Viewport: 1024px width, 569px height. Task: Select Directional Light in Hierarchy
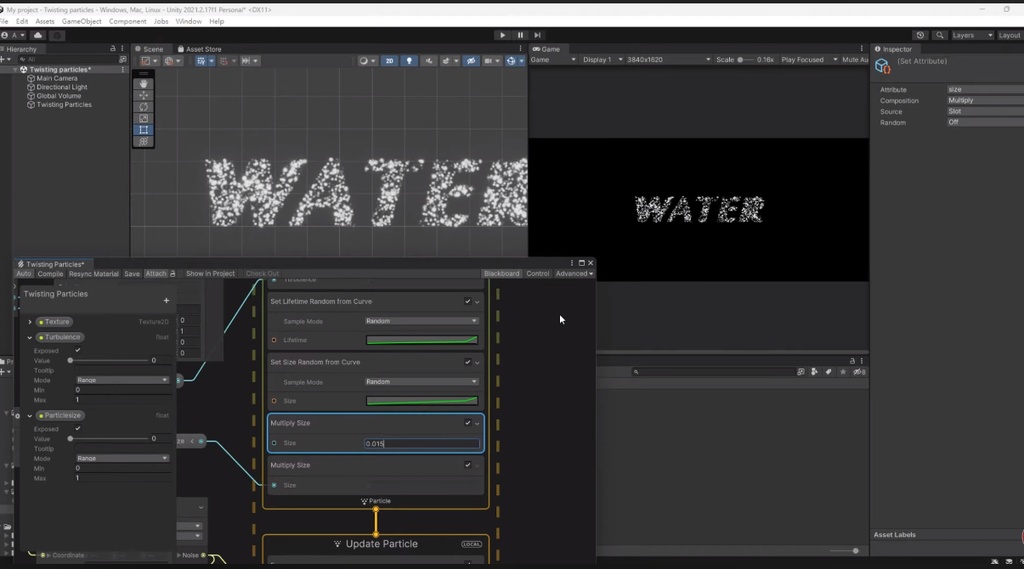[x=61, y=87]
